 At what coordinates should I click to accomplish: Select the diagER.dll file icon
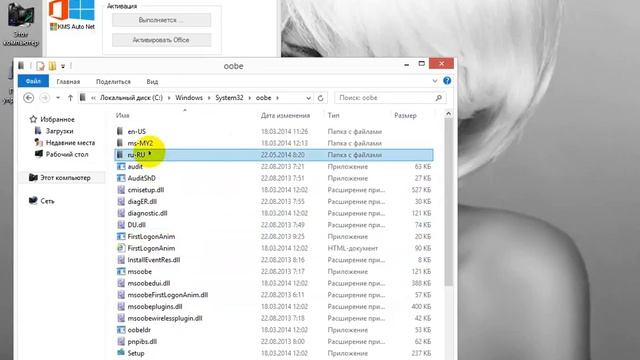[121, 201]
